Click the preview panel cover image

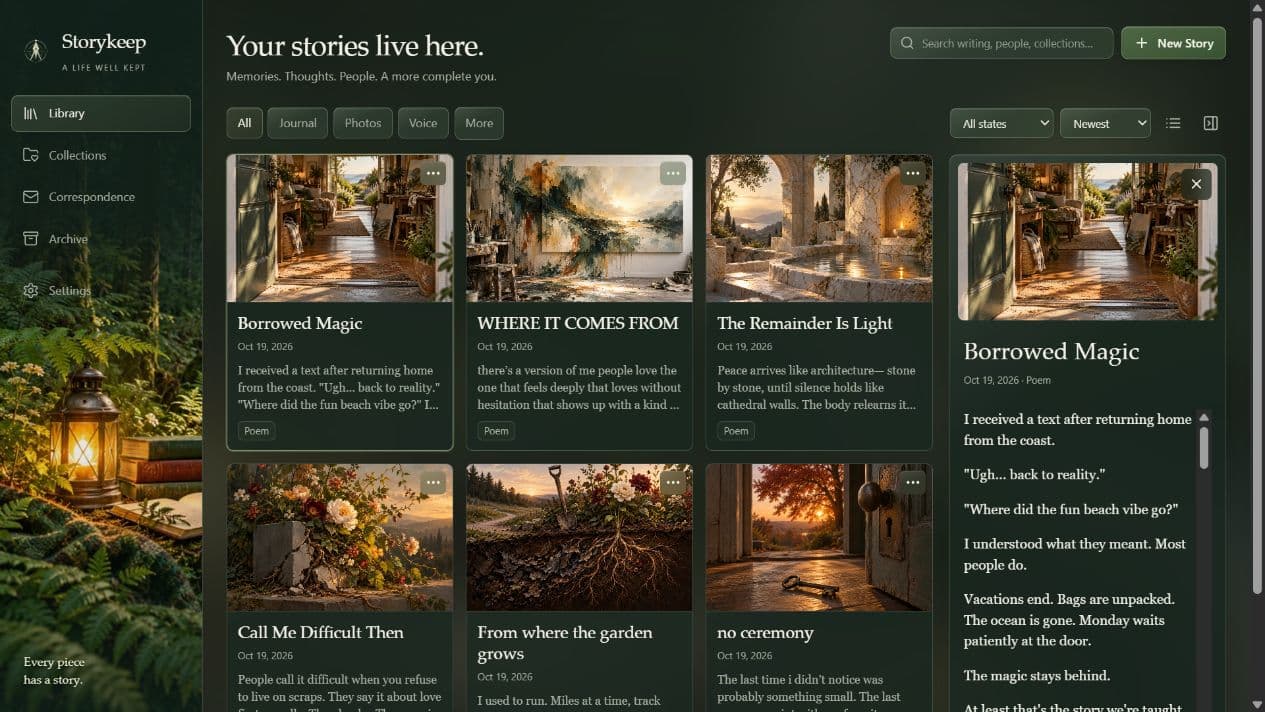1087,241
